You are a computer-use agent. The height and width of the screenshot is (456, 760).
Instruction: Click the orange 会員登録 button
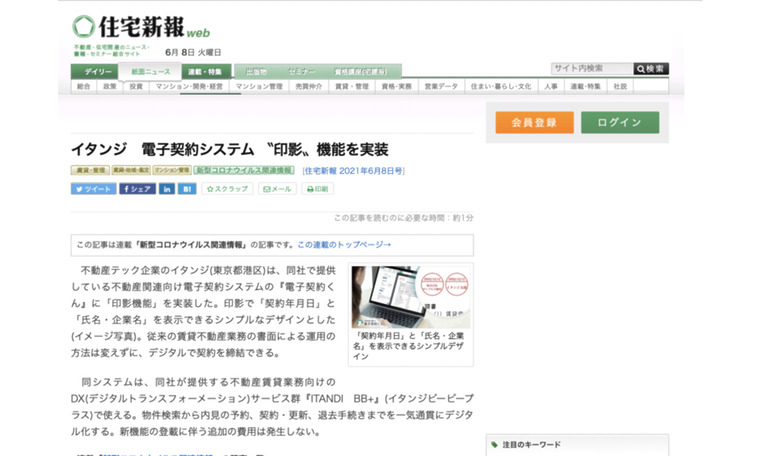pyautogui.click(x=534, y=122)
